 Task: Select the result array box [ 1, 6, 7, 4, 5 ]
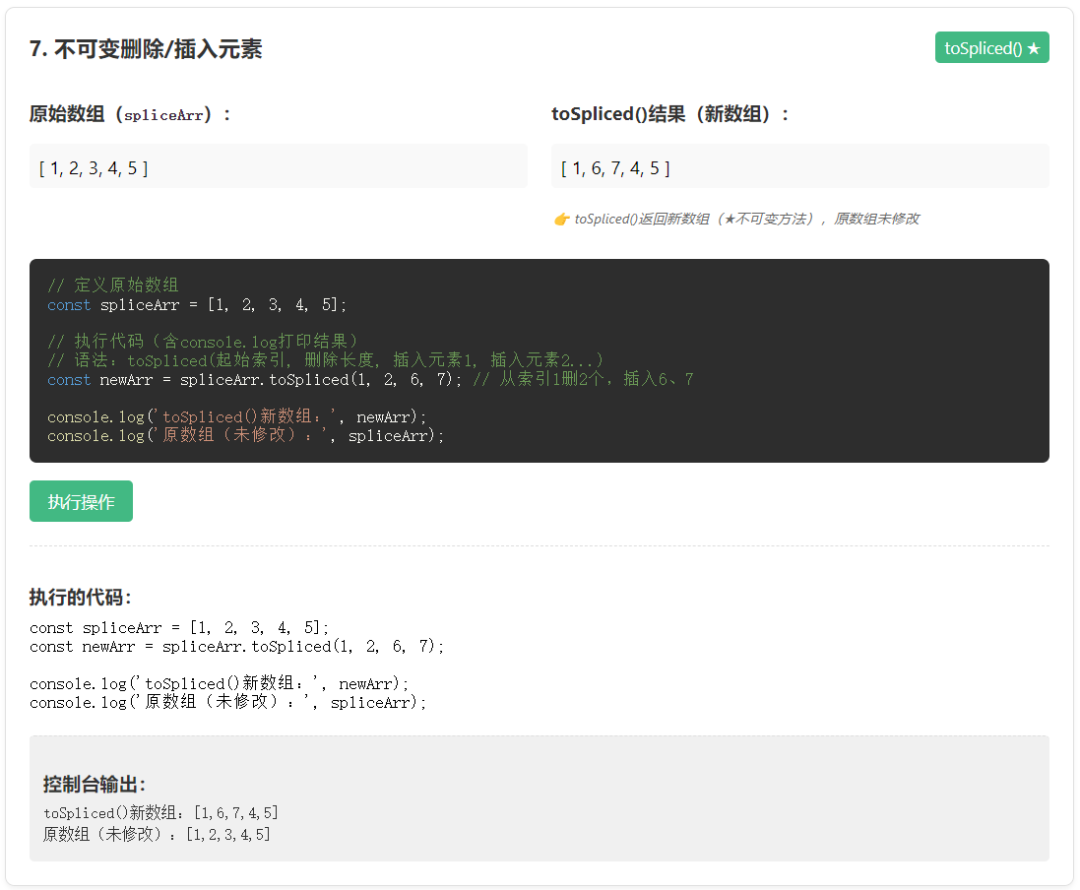click(800, 167)
